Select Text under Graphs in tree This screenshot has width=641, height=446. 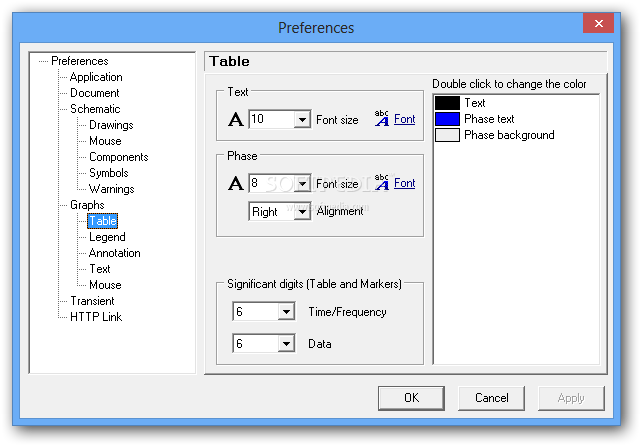(x=100, y=269)
